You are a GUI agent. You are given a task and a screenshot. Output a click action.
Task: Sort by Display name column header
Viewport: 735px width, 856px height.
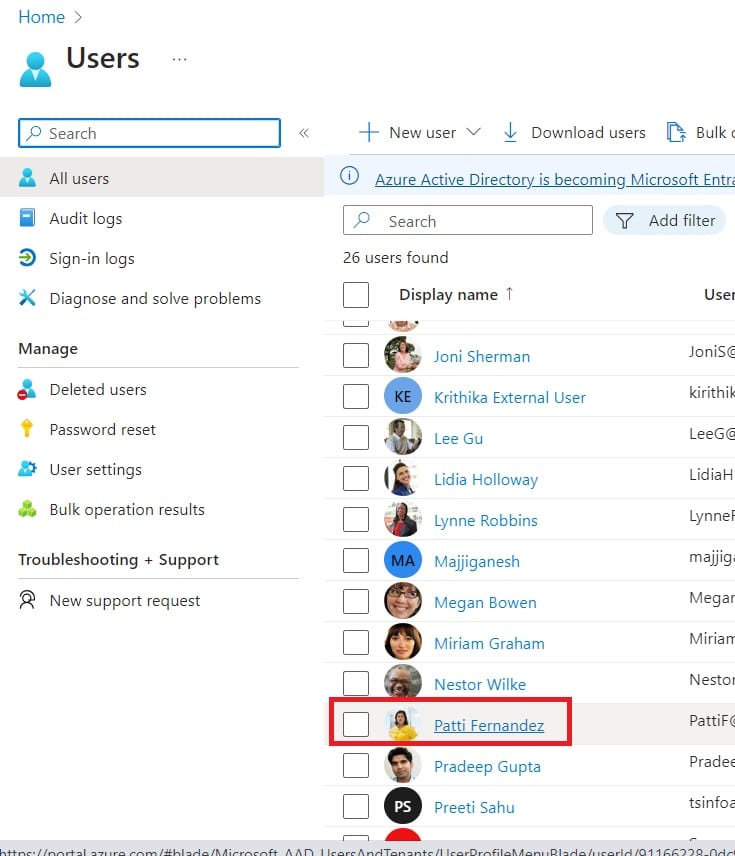[448, 295]
